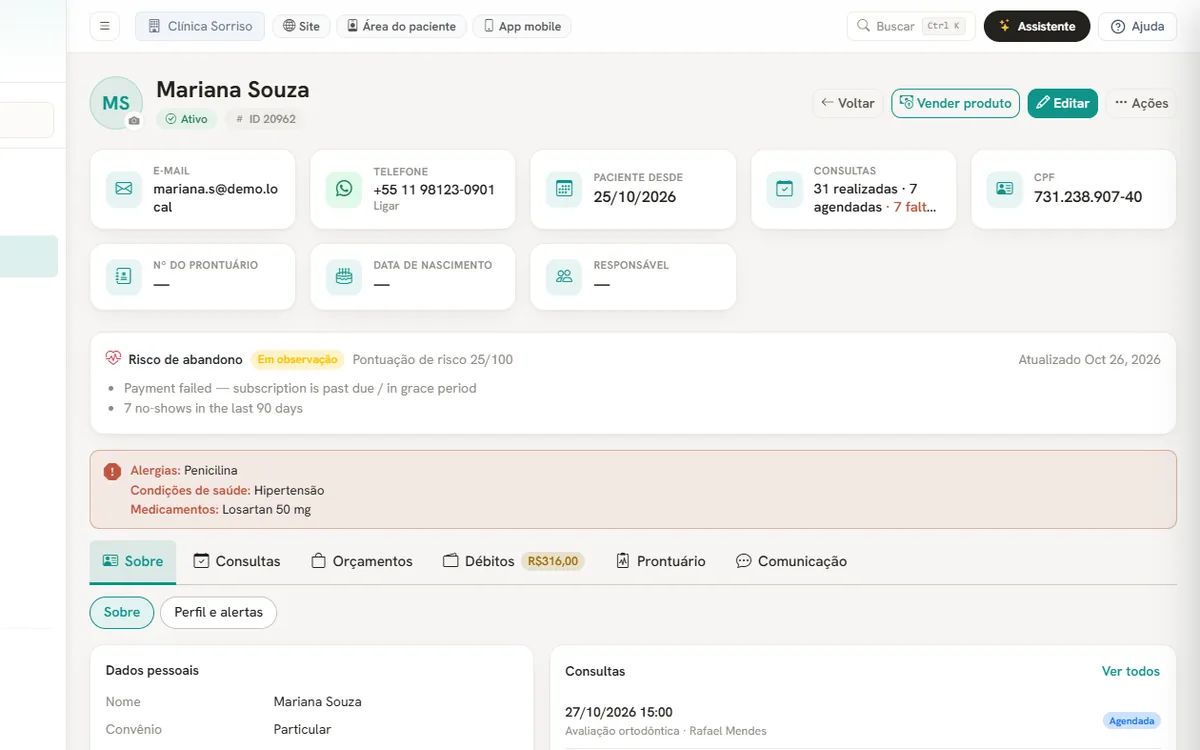Click Vender produto button
This screenshot has width=1200, height=750.
955,103
